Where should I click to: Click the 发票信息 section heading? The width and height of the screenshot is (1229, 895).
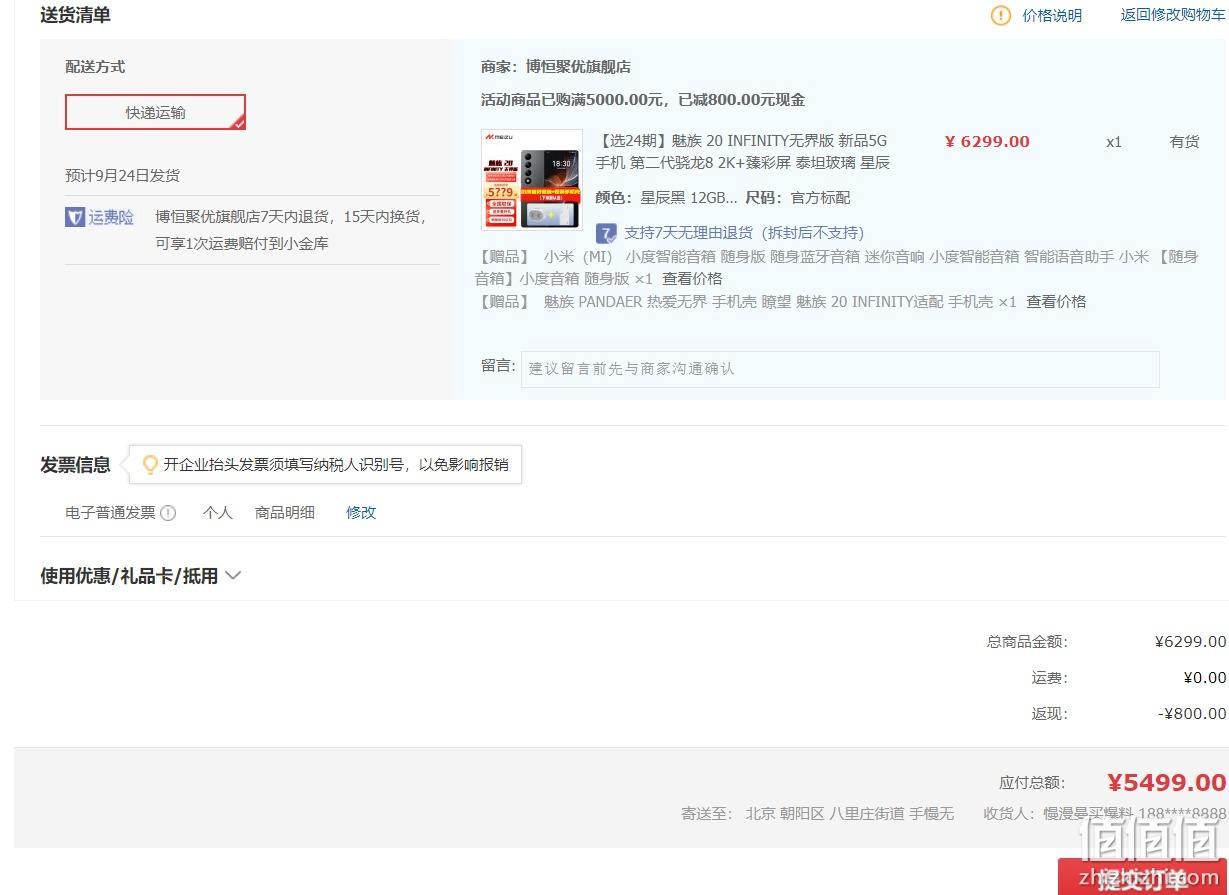(75, 465)
